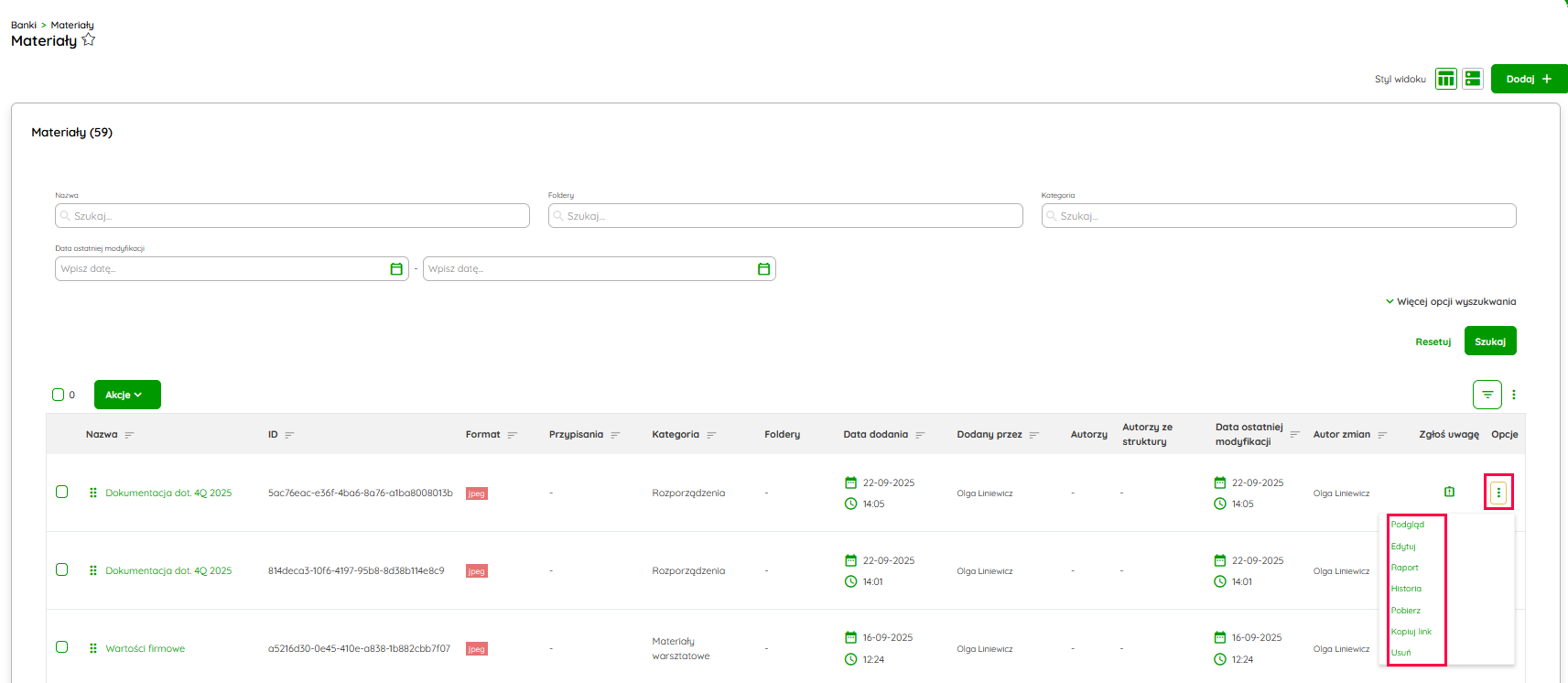Open calendar for start modification date
Image resolution: width=1568 pixels, height=683 pixels.
coord(396,269)
